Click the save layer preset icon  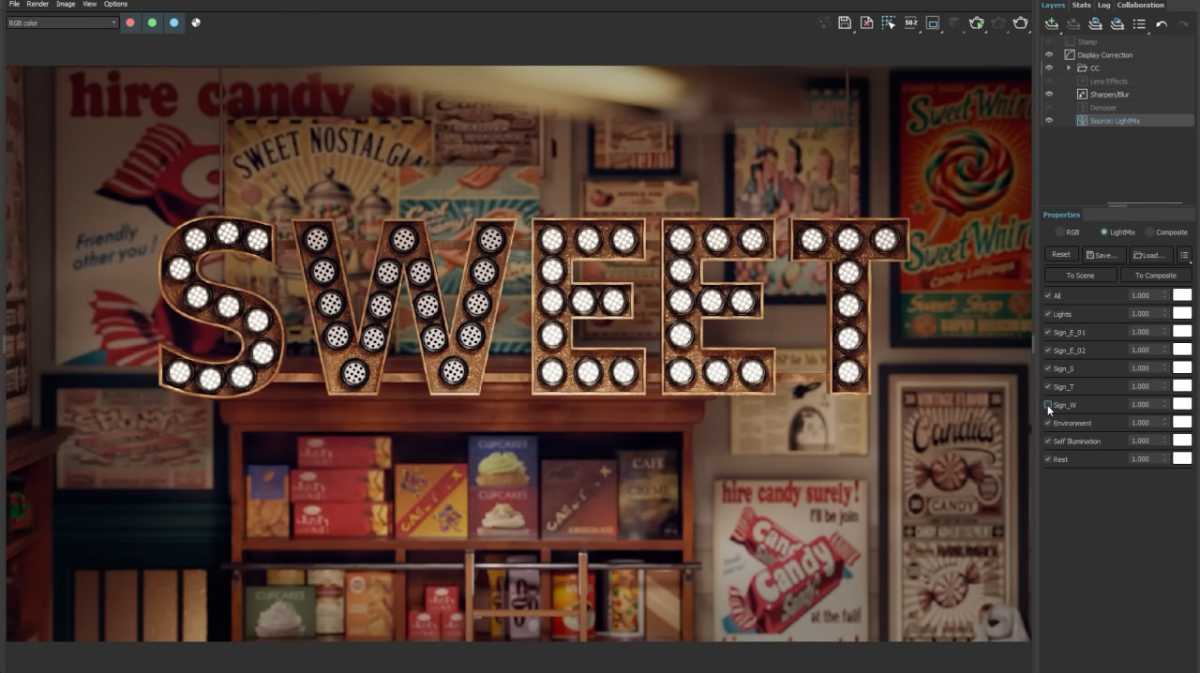coord(1095,24)
